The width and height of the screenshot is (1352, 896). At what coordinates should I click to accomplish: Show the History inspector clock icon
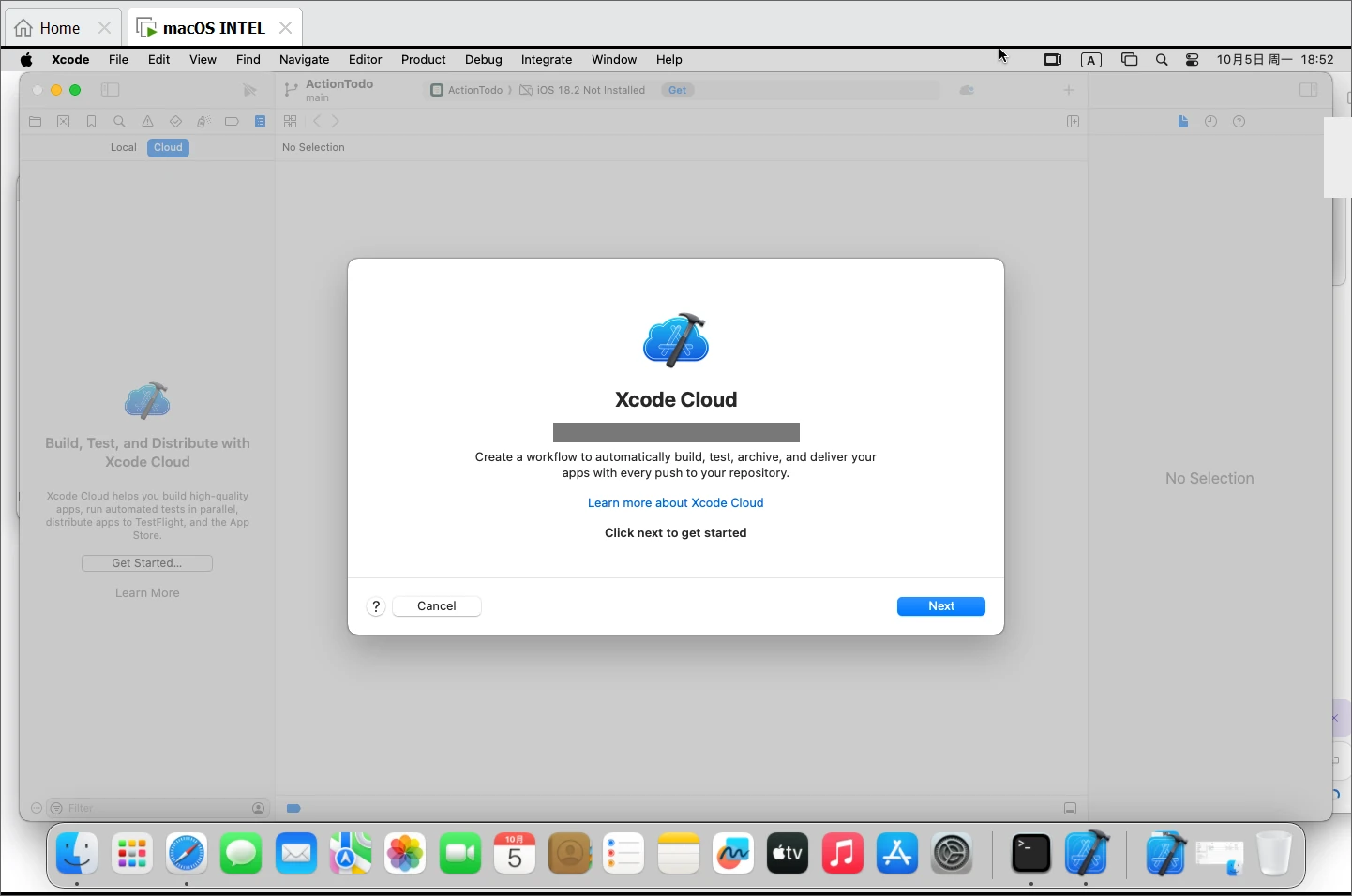click(x=1211, y=122)
